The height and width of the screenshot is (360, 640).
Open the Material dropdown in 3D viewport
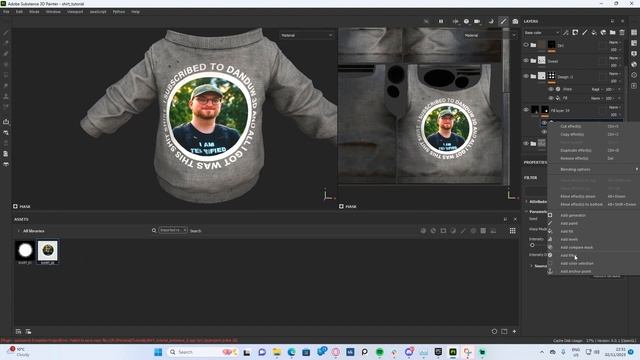click(x=307, y=36)
